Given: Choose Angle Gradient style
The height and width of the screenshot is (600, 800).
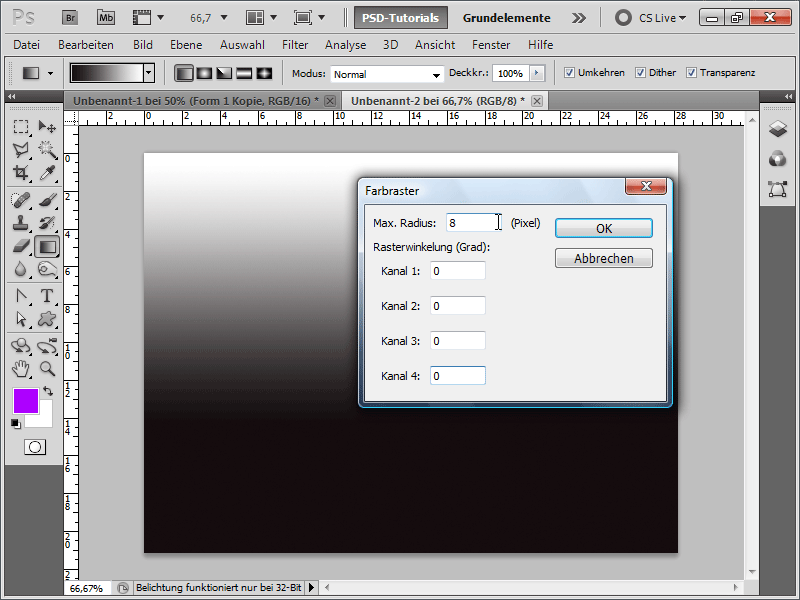Looking at the screenshot, I should (224, 73).
